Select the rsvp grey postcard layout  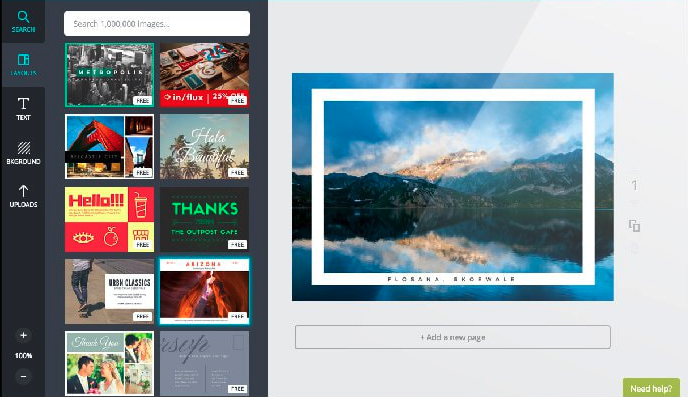pyautogui.click(x=204, y=363)
